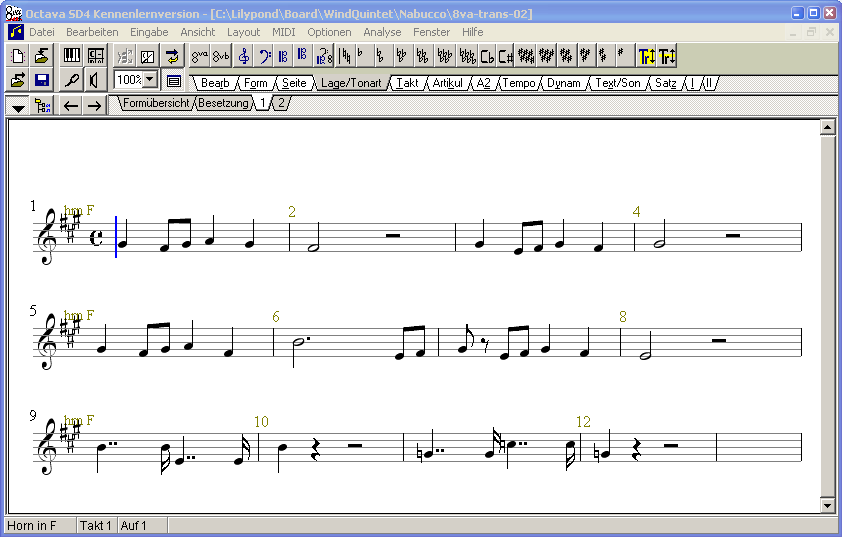Expand the black down-arrow menu button

pos(18,106)
